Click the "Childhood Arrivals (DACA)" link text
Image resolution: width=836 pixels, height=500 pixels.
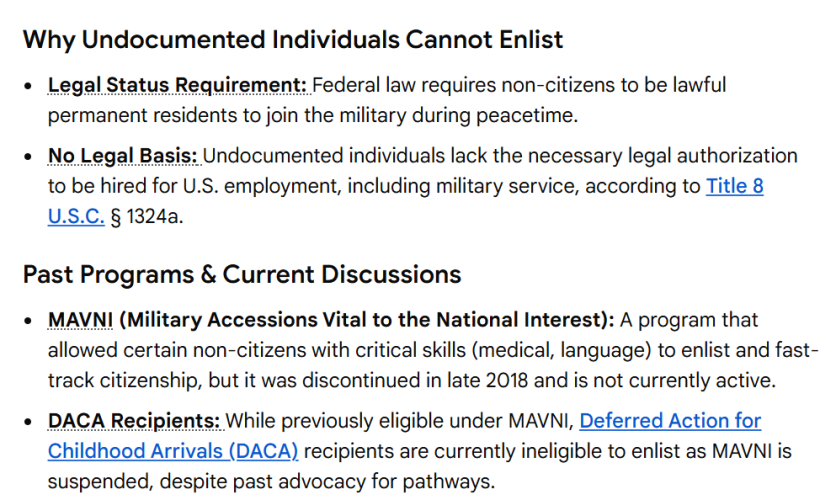click(173, 451)
